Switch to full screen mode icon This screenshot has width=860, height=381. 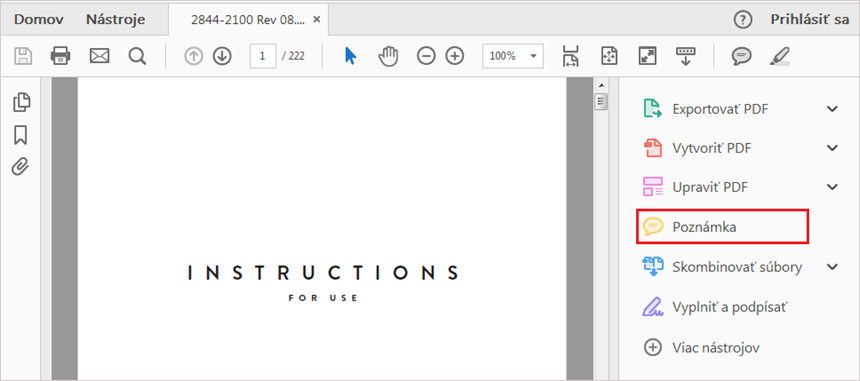647,56
